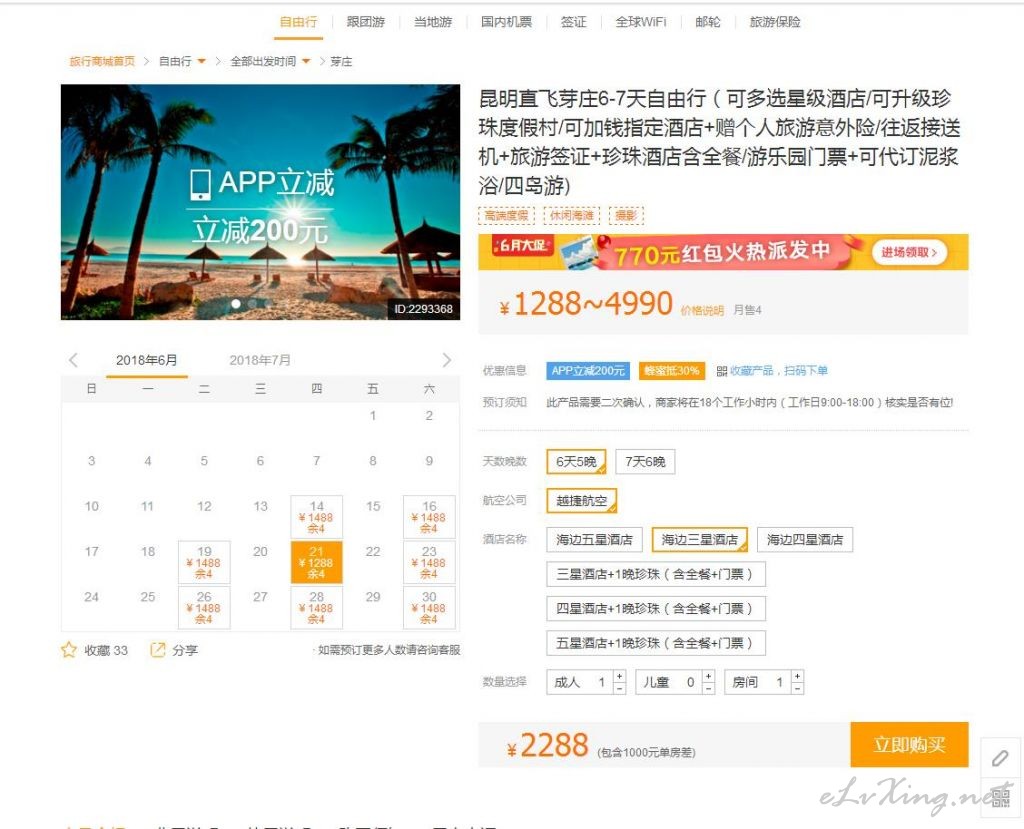Select June 16 departure date

(429, 517)
